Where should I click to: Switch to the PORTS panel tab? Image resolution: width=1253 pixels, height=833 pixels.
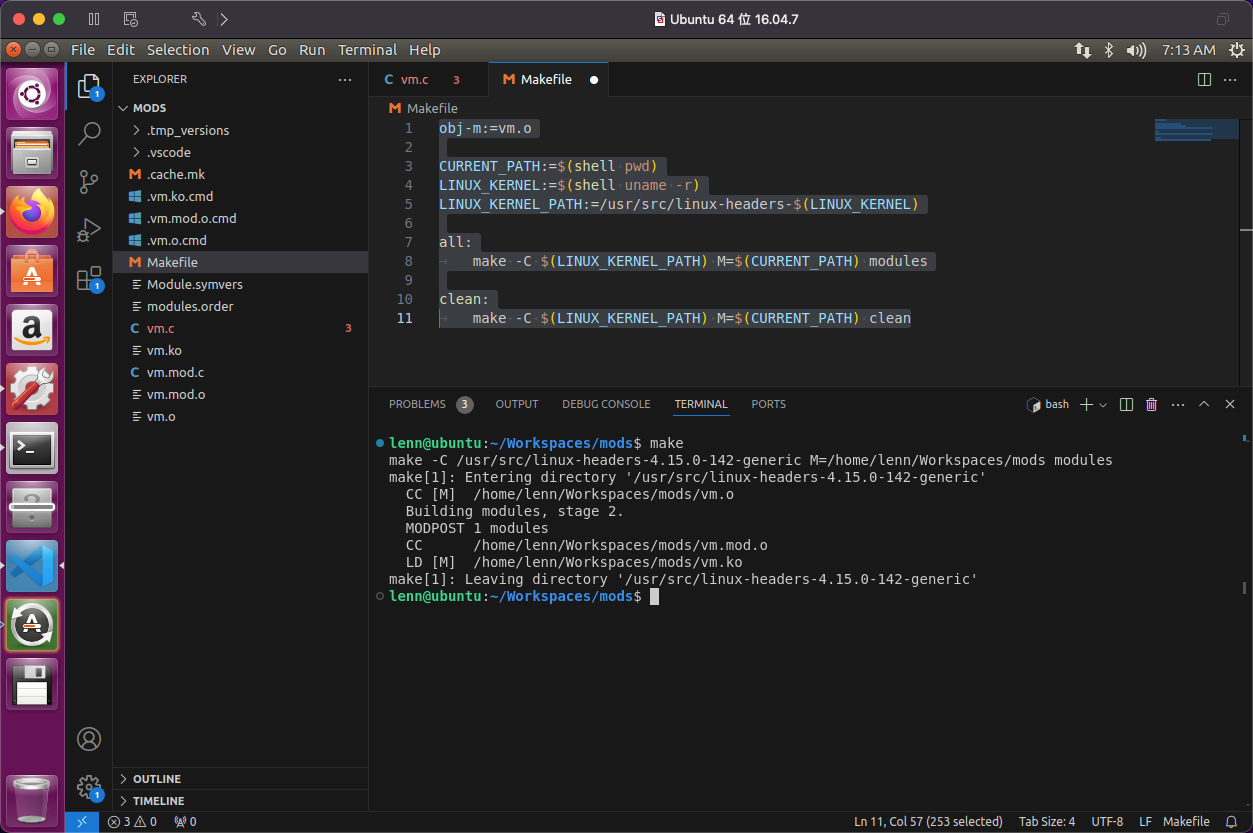pyautogui.click(x=769, y=404)
